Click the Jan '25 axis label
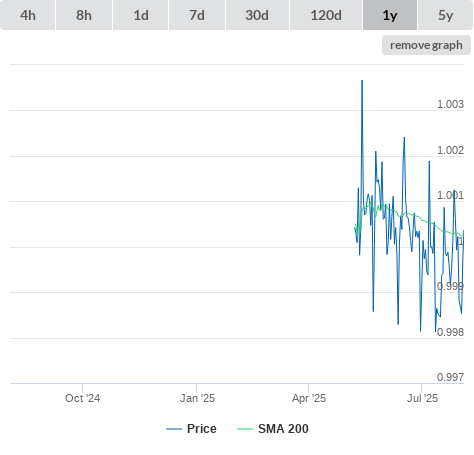This screenshot has width=474, height=455. pos(197,398)
